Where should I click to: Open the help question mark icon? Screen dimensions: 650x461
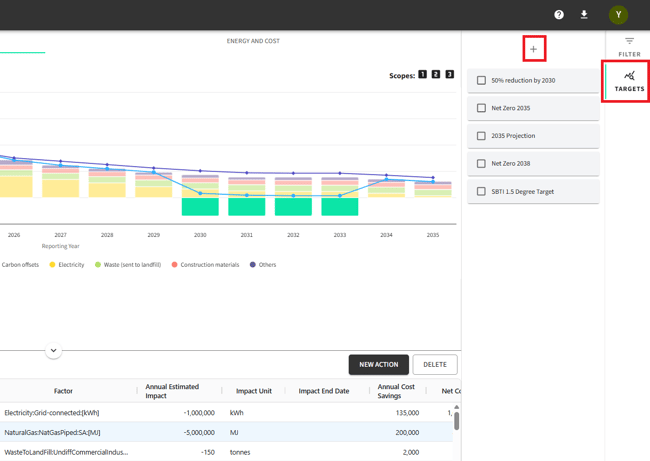tap(559, 15)
